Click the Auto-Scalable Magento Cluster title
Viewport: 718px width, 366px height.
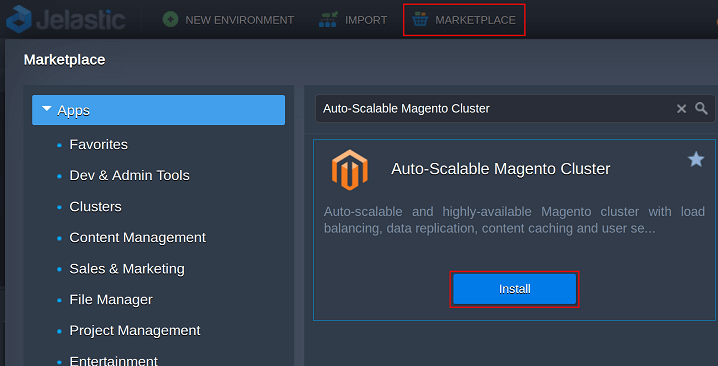(x=500, y=169)
